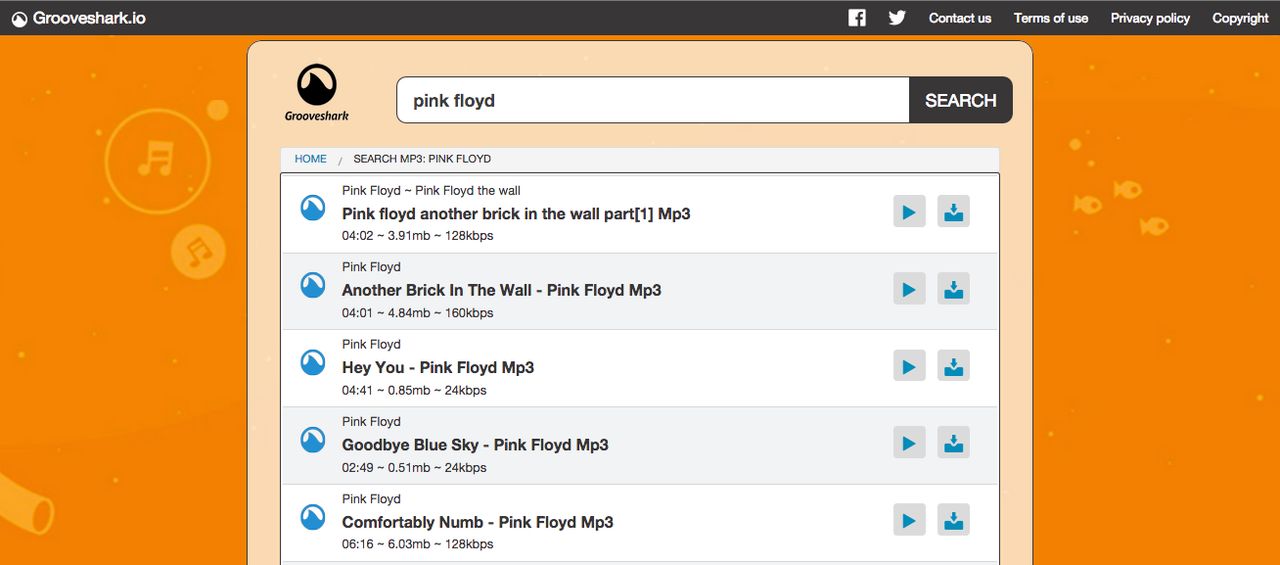Open Contact us page
This screenshot has height=565, width=1280.
[x=960, y=18]
